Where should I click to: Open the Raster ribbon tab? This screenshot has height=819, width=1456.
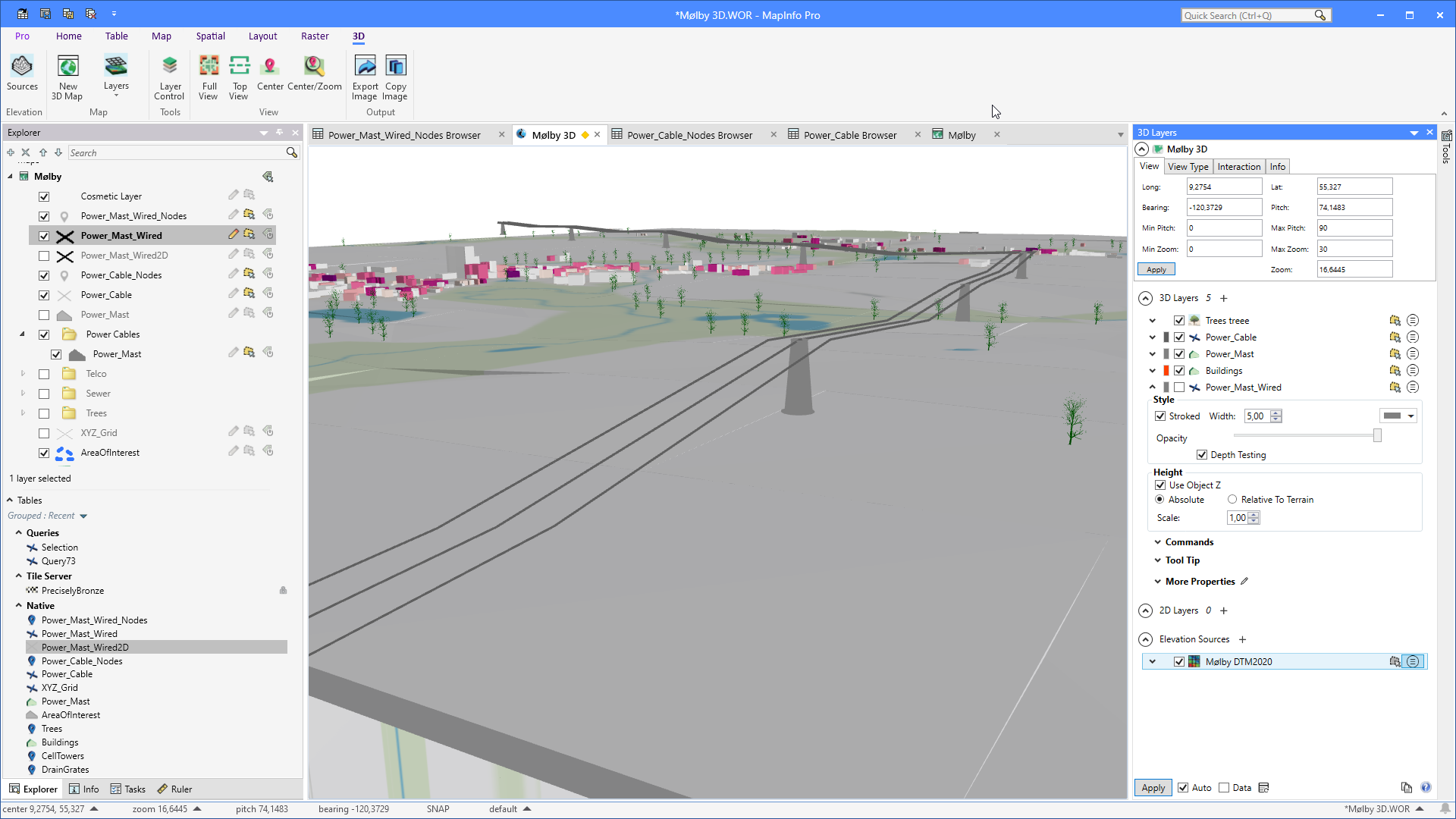click(x=315, y=36)
